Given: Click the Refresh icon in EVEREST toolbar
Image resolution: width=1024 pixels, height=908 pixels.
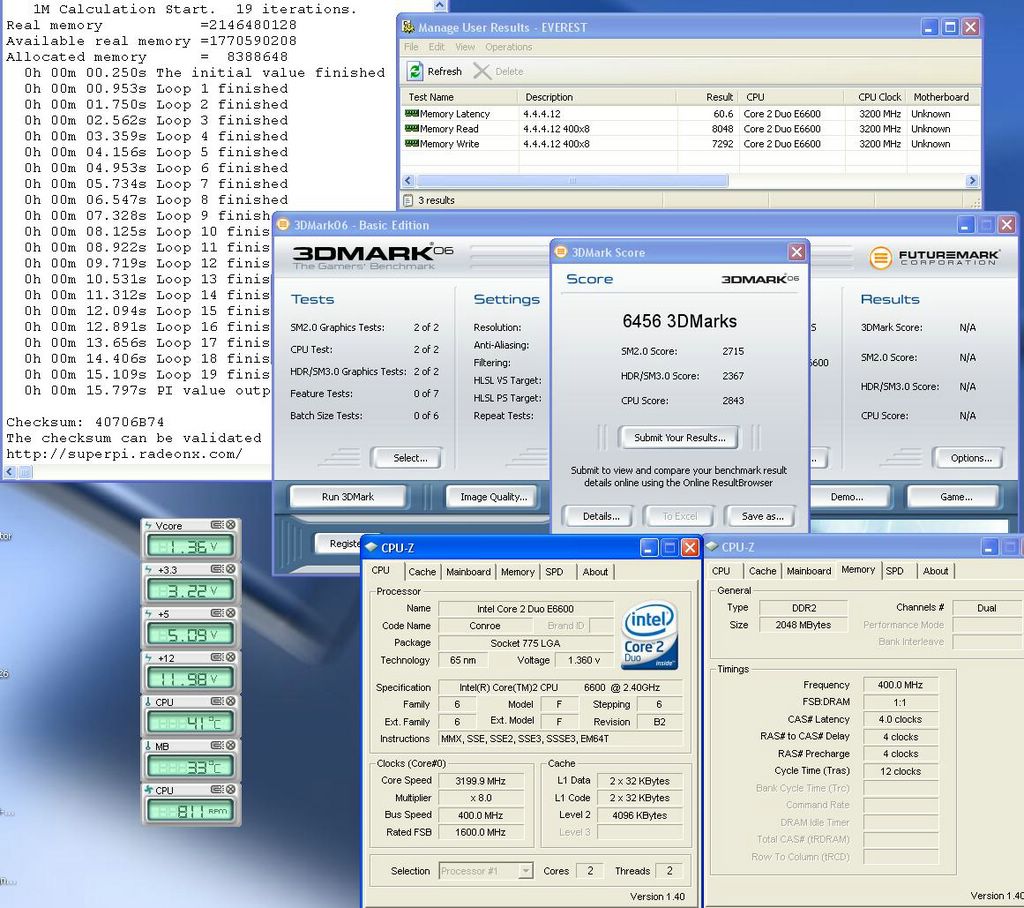Looking at the screenshot, I should point(415,71).
